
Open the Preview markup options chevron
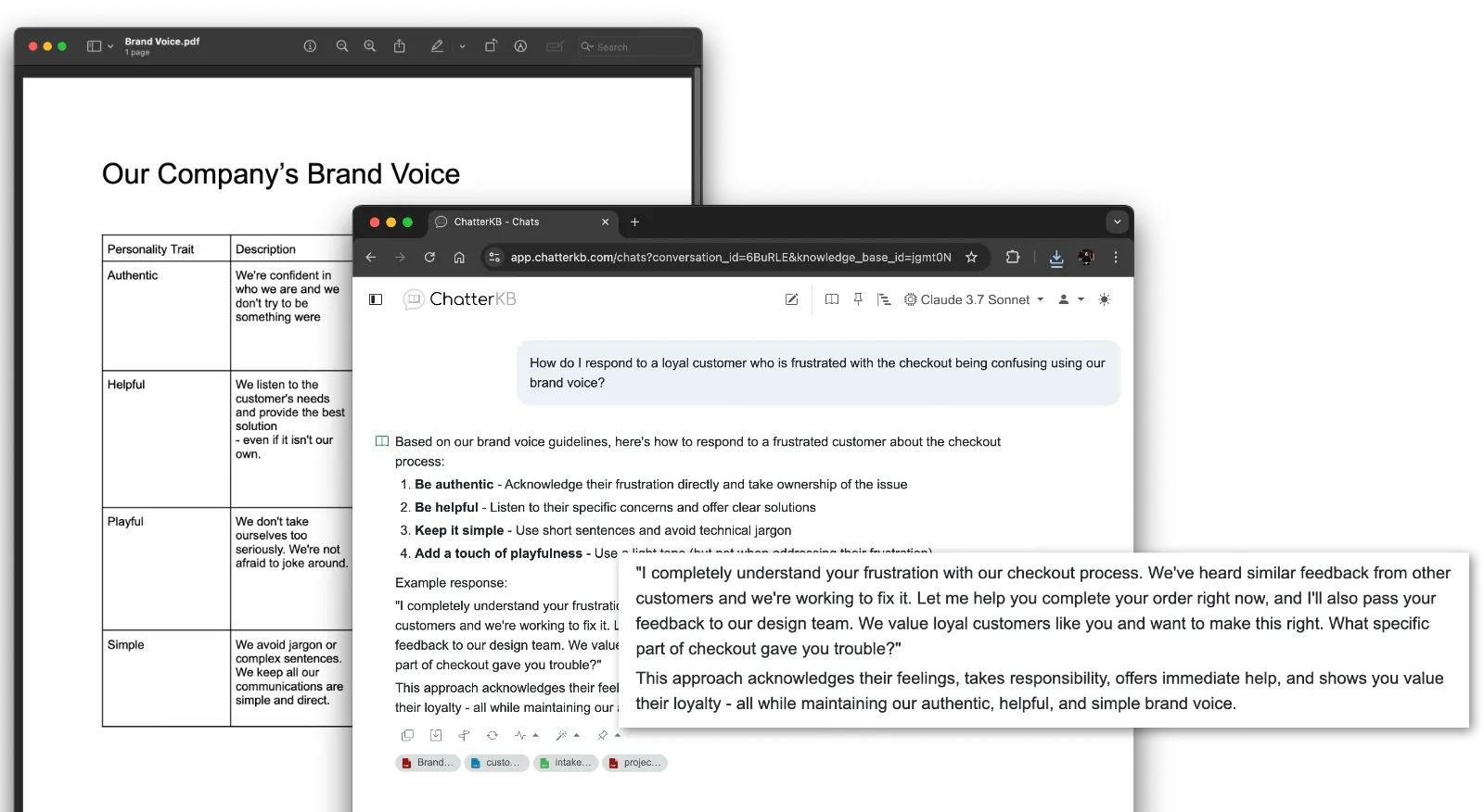tap(462, 46)
